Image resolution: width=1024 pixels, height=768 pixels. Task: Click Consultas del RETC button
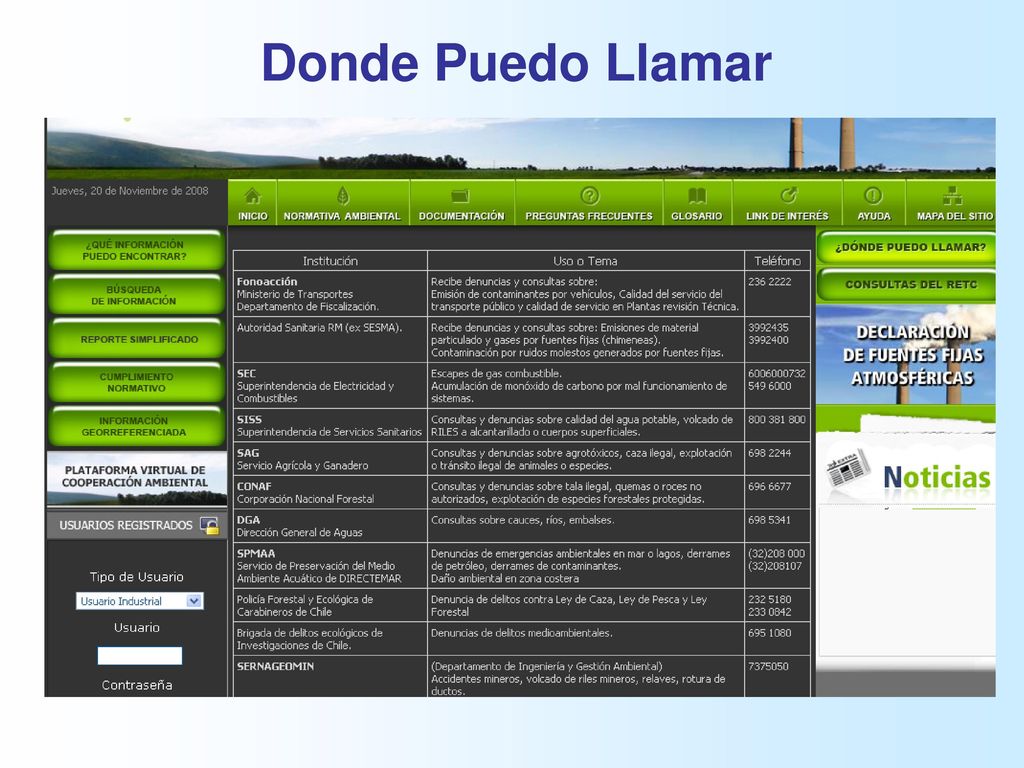point(906,285)
